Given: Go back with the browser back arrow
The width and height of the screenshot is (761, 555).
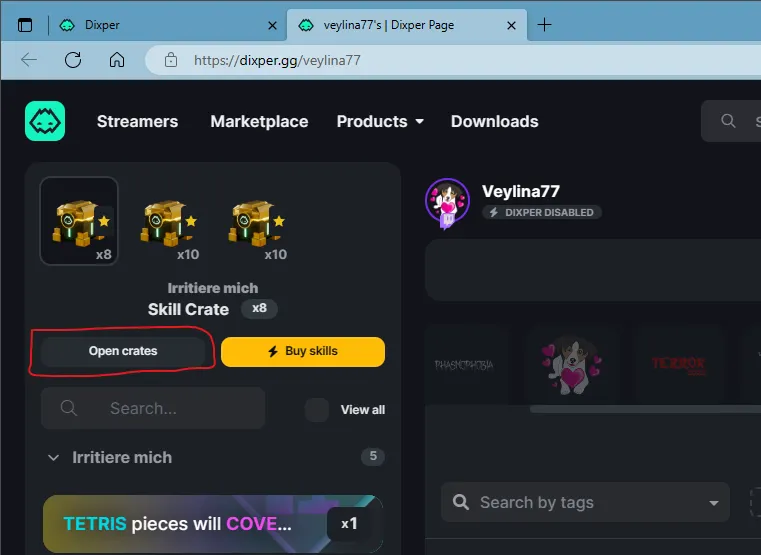Looking at the screenshot, I should coord(29,60).
